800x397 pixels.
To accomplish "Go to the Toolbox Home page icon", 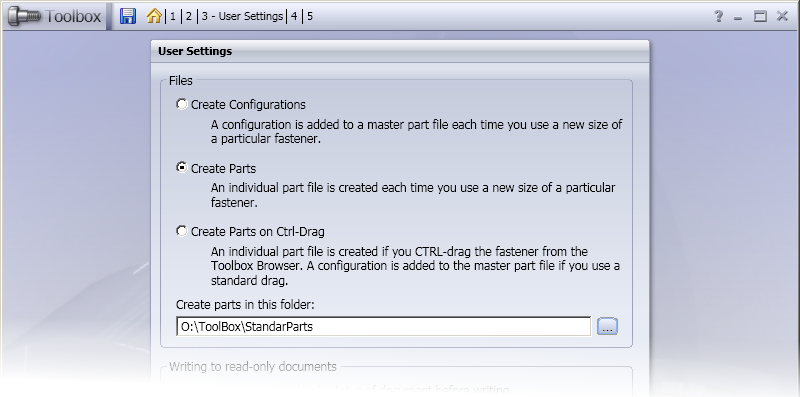I will (x=154, y=16).
